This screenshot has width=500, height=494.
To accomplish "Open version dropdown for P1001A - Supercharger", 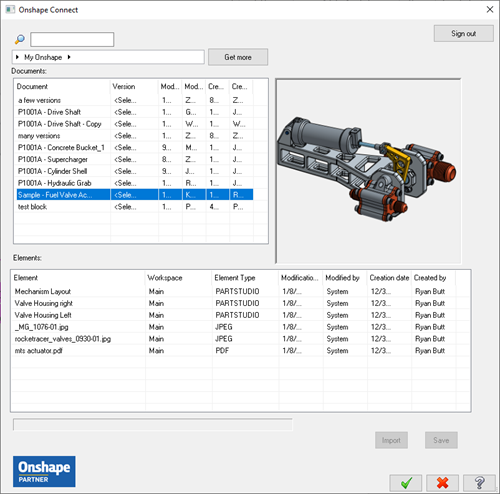I will (x=134, y=159).
